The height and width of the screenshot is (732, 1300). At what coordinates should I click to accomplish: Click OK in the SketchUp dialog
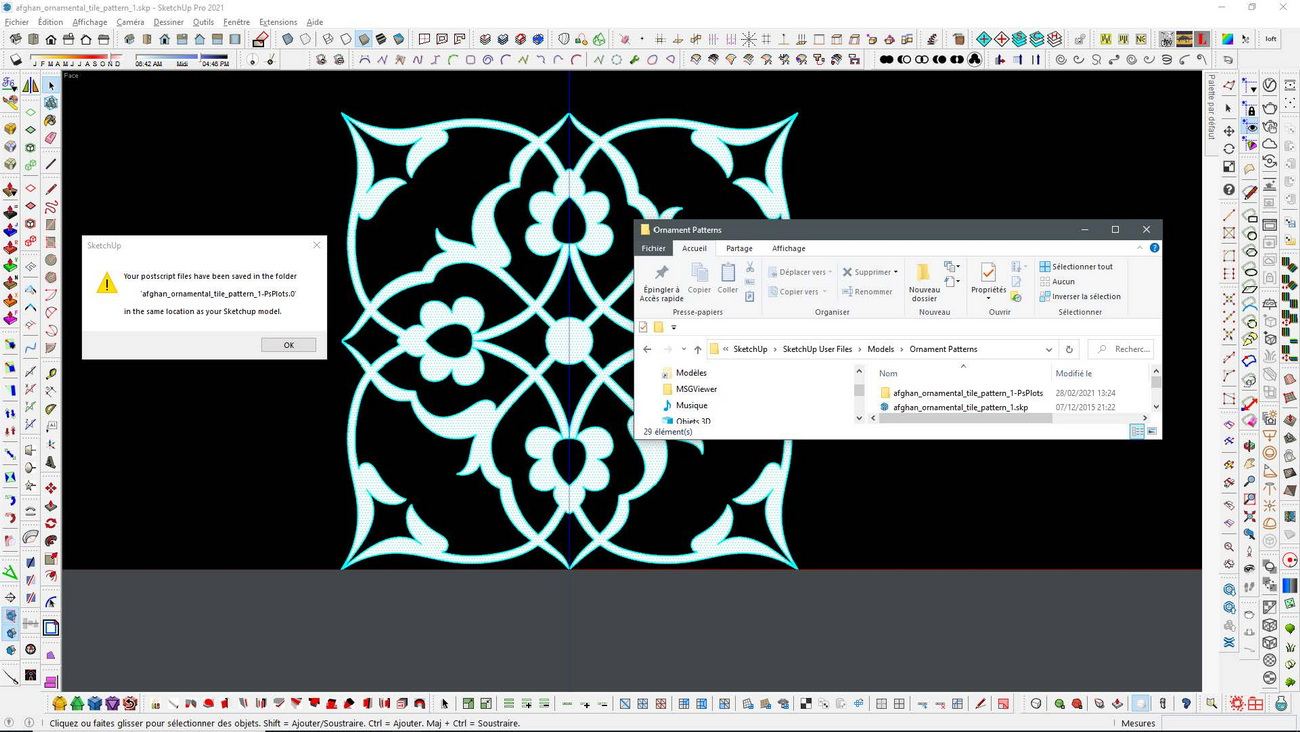pos(289,345)
